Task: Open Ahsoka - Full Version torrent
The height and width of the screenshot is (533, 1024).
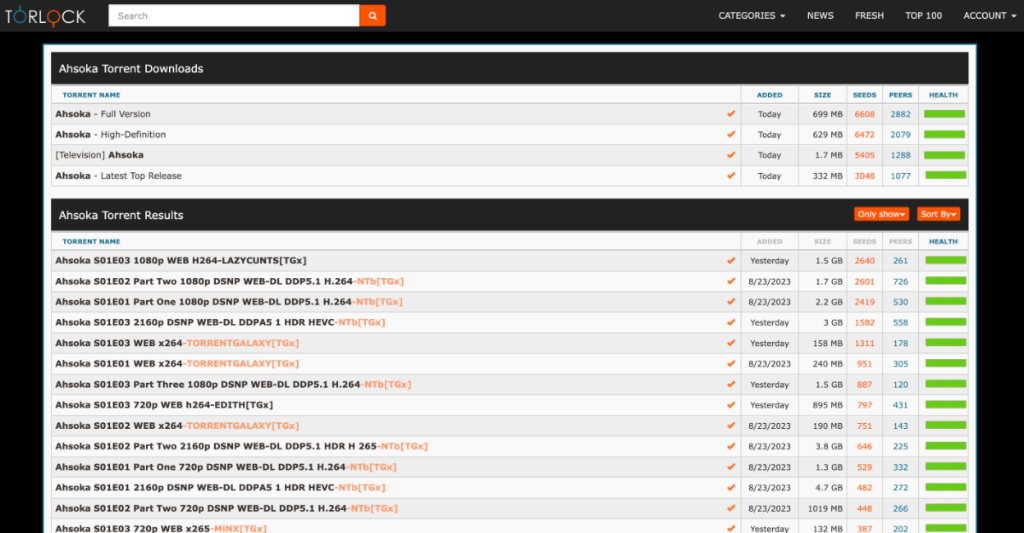Action: tap(103, 114)
